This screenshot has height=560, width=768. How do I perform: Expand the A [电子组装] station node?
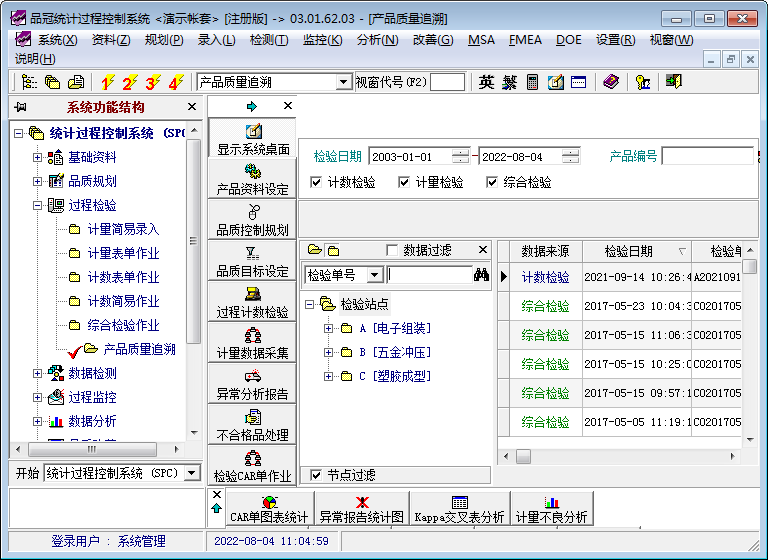328,328
